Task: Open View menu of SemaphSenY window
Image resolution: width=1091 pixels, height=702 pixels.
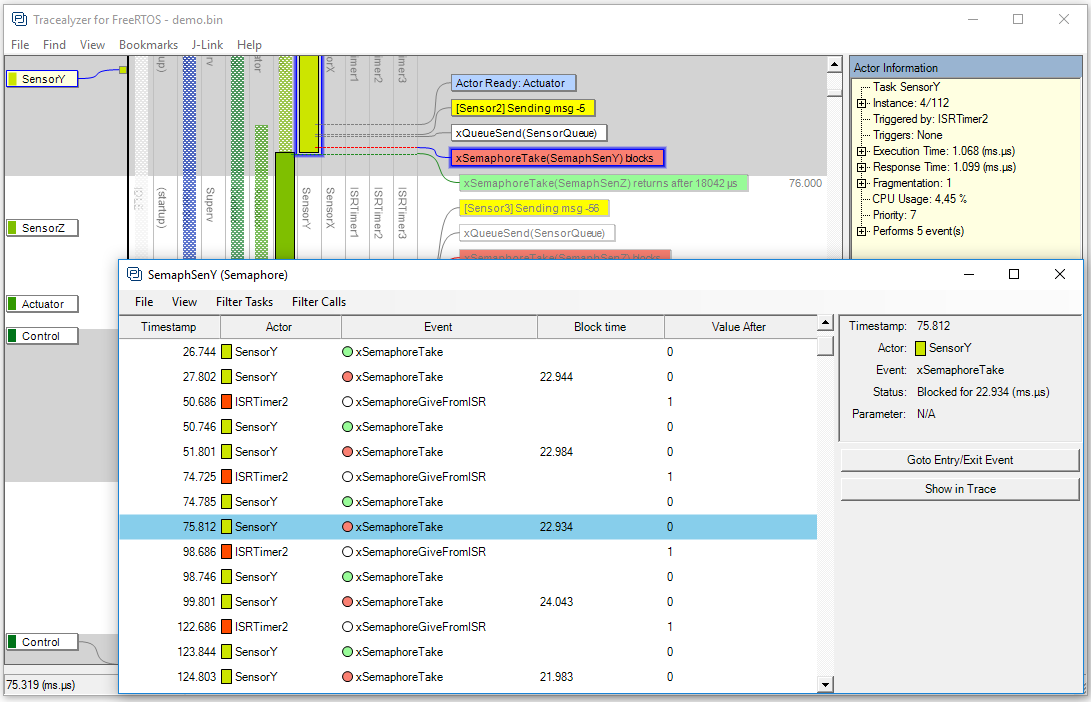Action: click(x=184, y=302)
